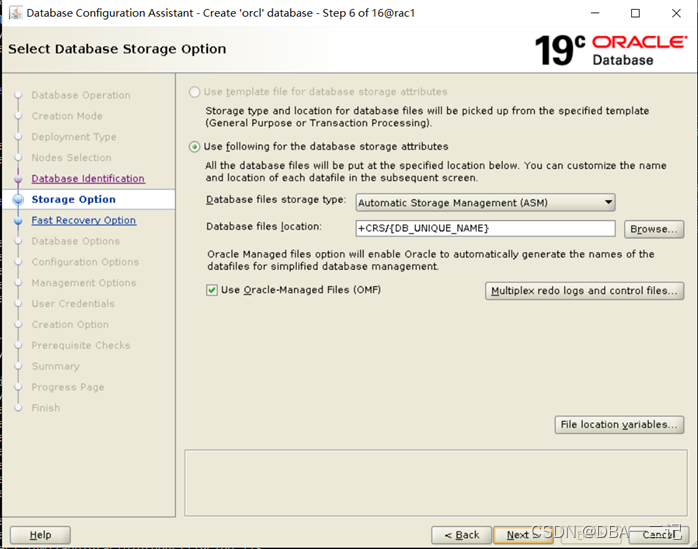Click the Prerequisite Checks step

[x=81, y=346]
